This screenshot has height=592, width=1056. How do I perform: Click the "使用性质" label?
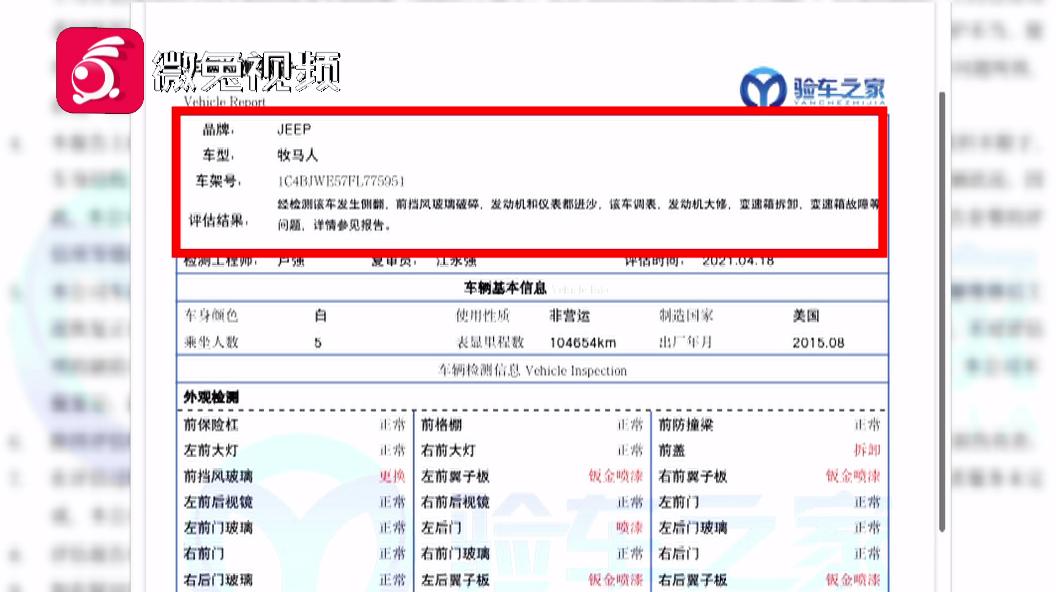pos(482,315)
